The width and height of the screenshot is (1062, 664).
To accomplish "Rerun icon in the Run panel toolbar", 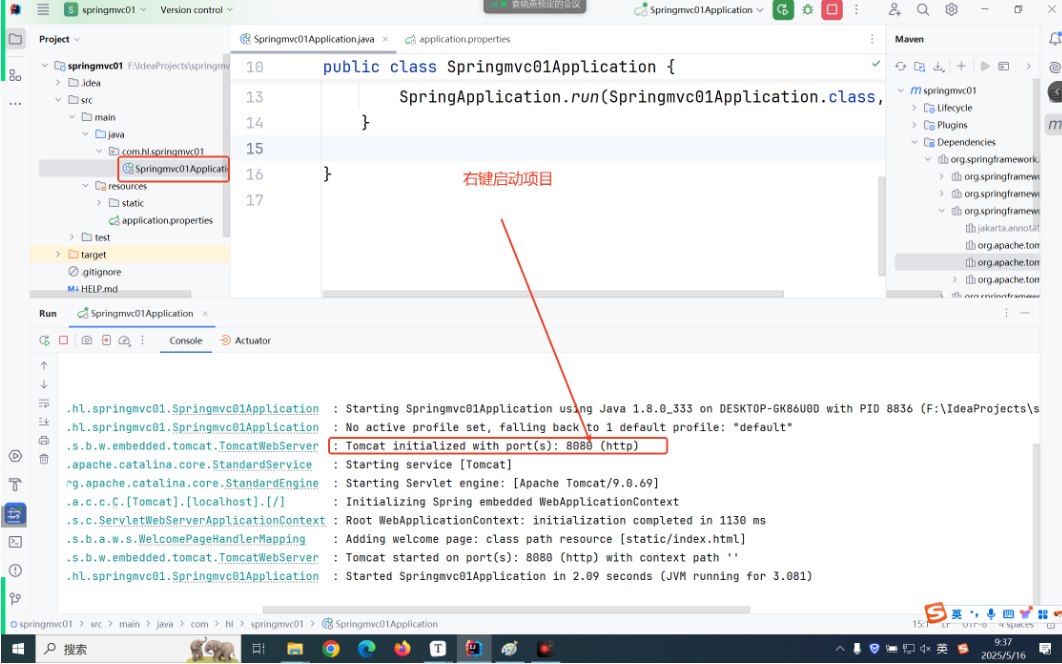I will tap(44, 340).
